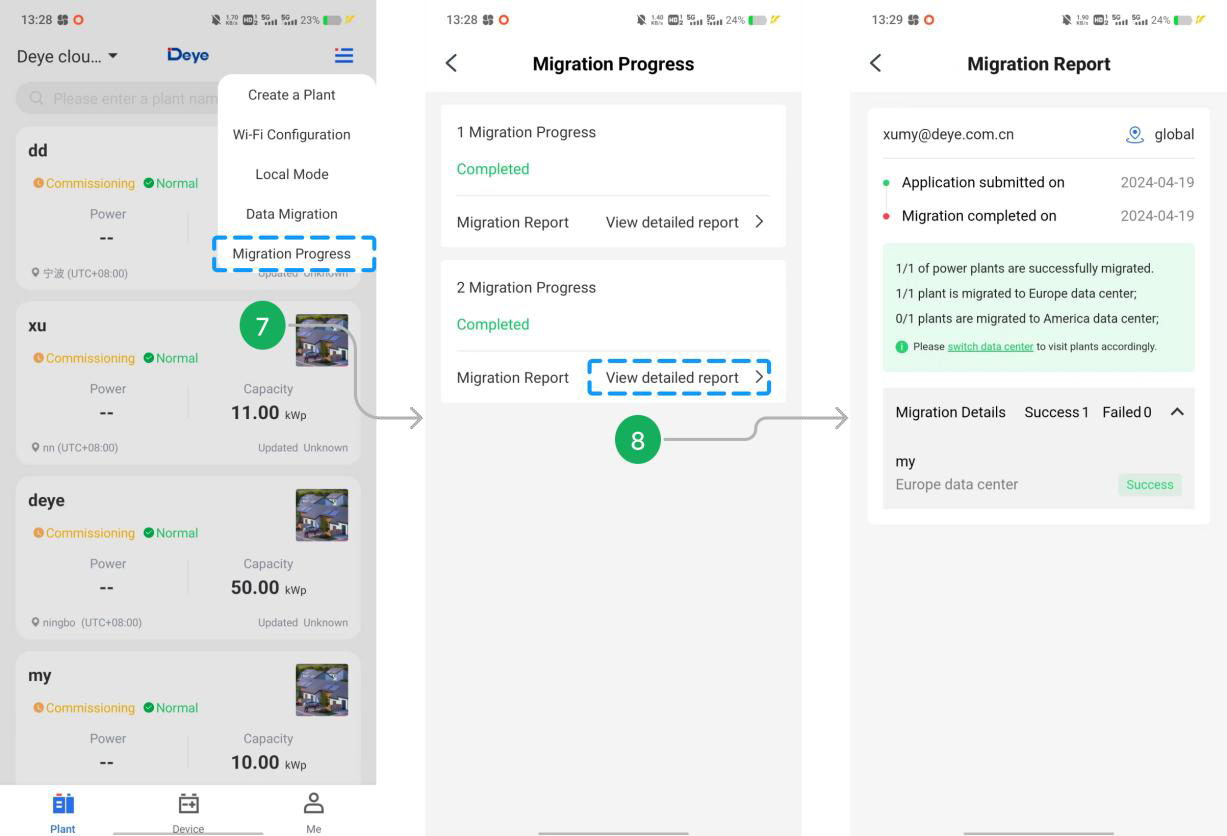
Task: Select Migration Progress menu item
Action: tap(292, 254)
